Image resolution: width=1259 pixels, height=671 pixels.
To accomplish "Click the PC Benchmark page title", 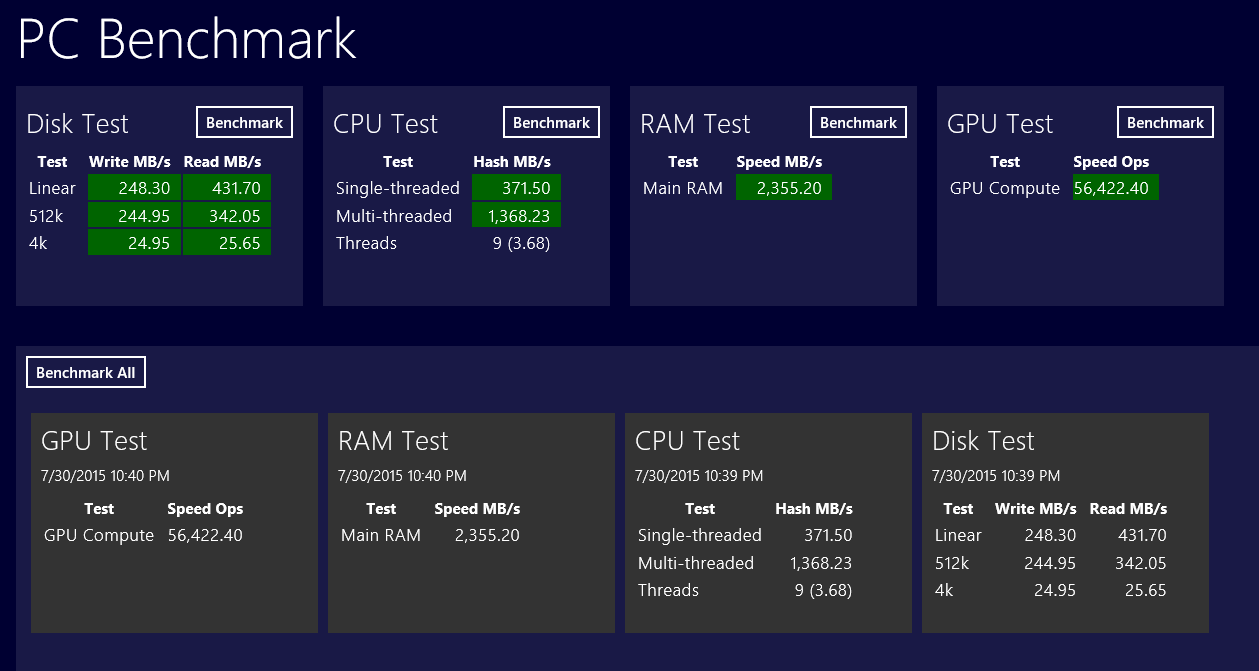I will 187,40.
